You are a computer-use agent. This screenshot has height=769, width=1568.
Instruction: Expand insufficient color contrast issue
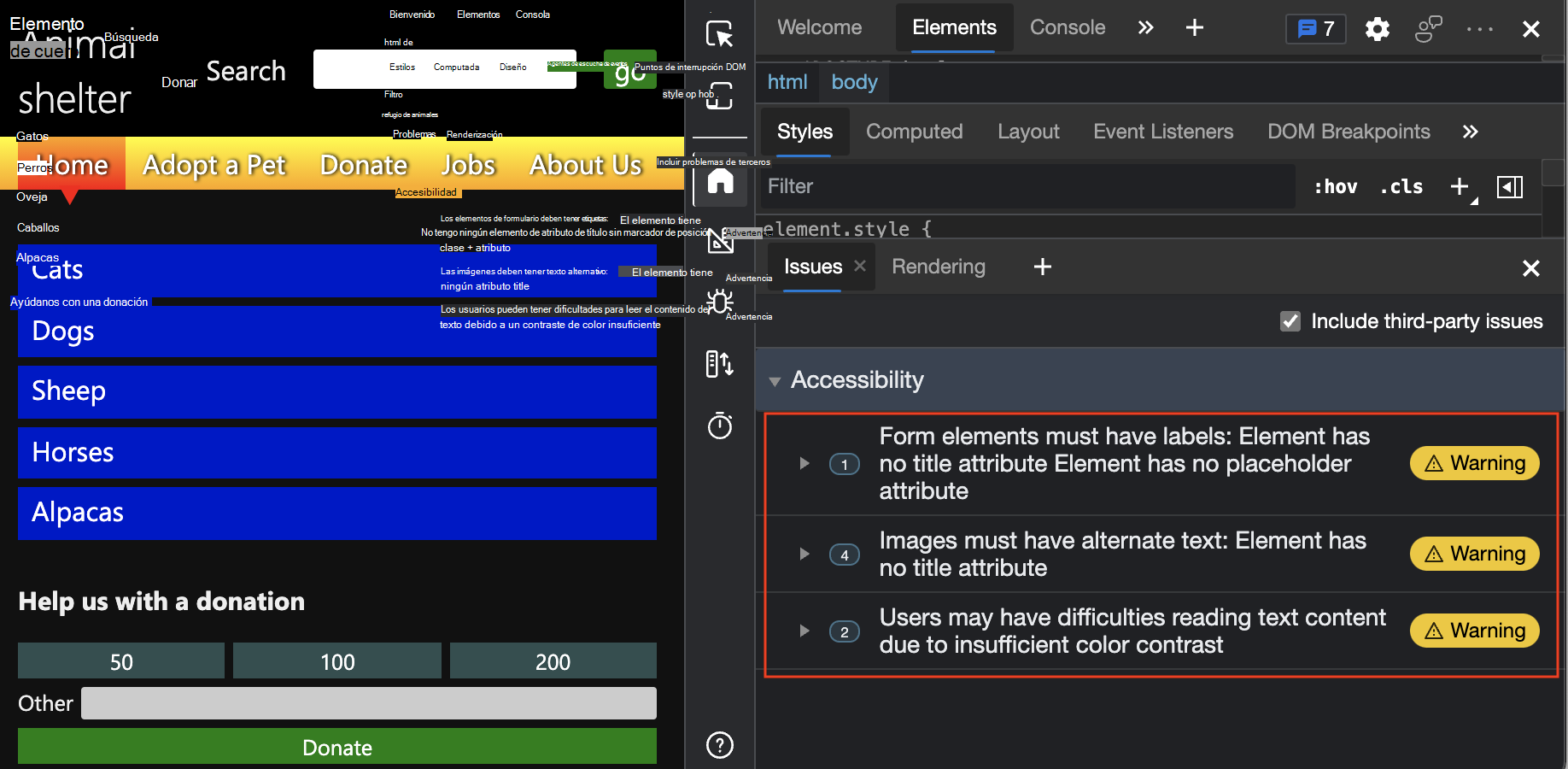(x=804, y=631)
